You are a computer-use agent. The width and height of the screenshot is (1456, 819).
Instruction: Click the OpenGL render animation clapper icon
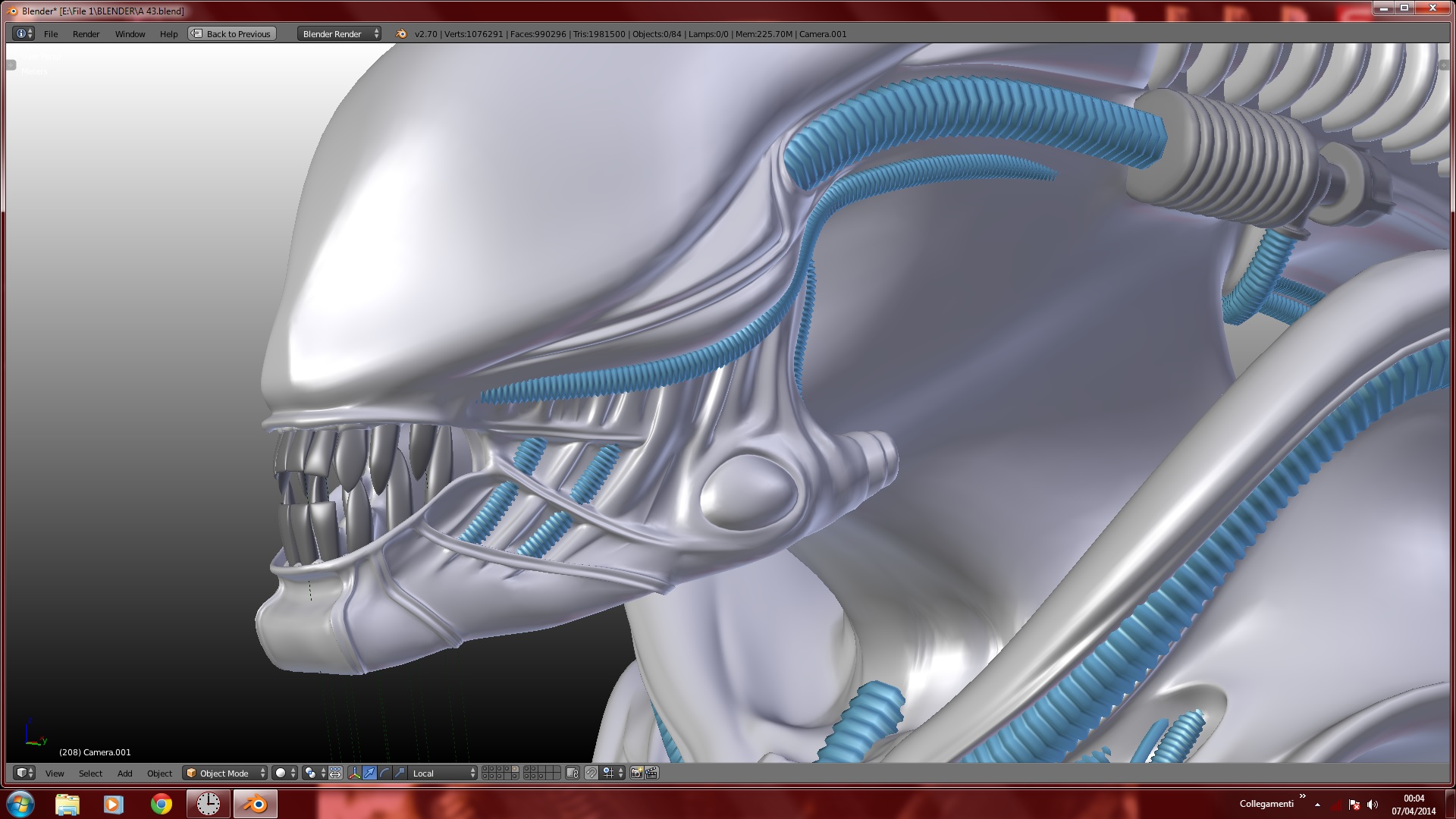pyautogui.click(x=651, y=773)
